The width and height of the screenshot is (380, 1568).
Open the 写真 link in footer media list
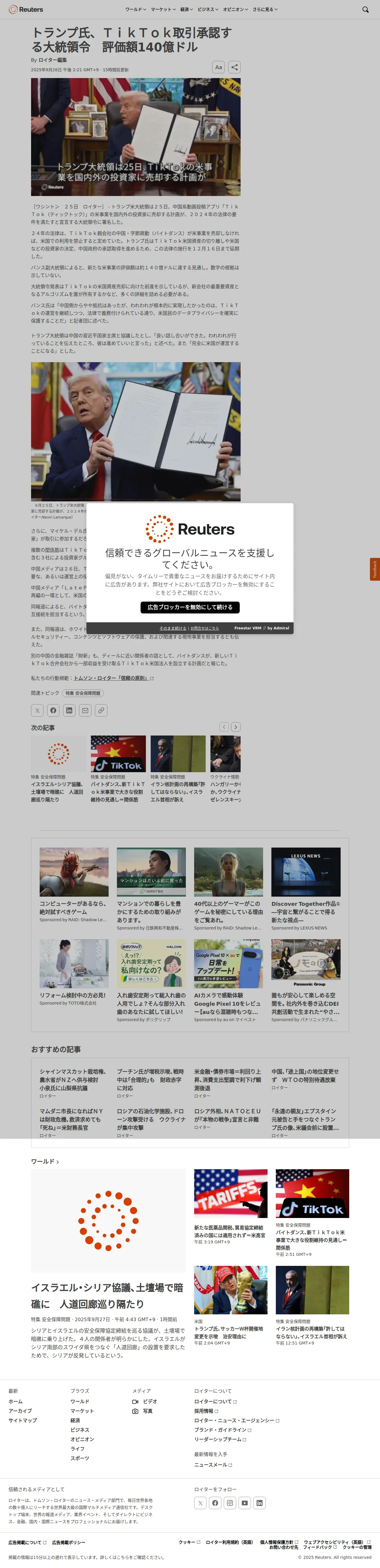[143, 1411]
